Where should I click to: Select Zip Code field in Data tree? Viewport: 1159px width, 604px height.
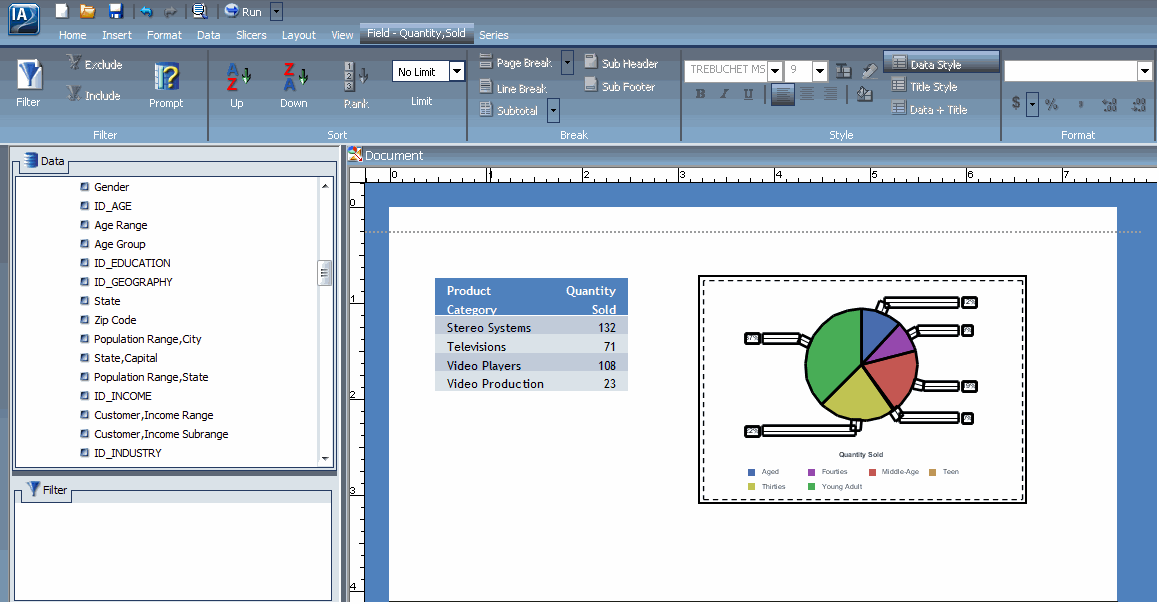tap(115, 320)
